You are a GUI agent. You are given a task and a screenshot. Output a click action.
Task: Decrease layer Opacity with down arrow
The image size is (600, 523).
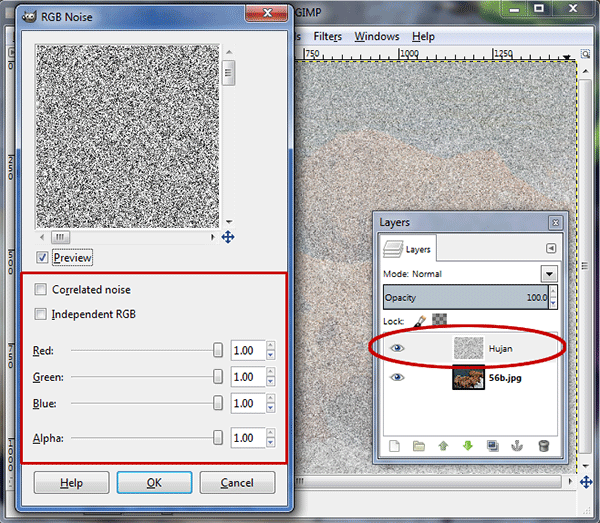553,303
